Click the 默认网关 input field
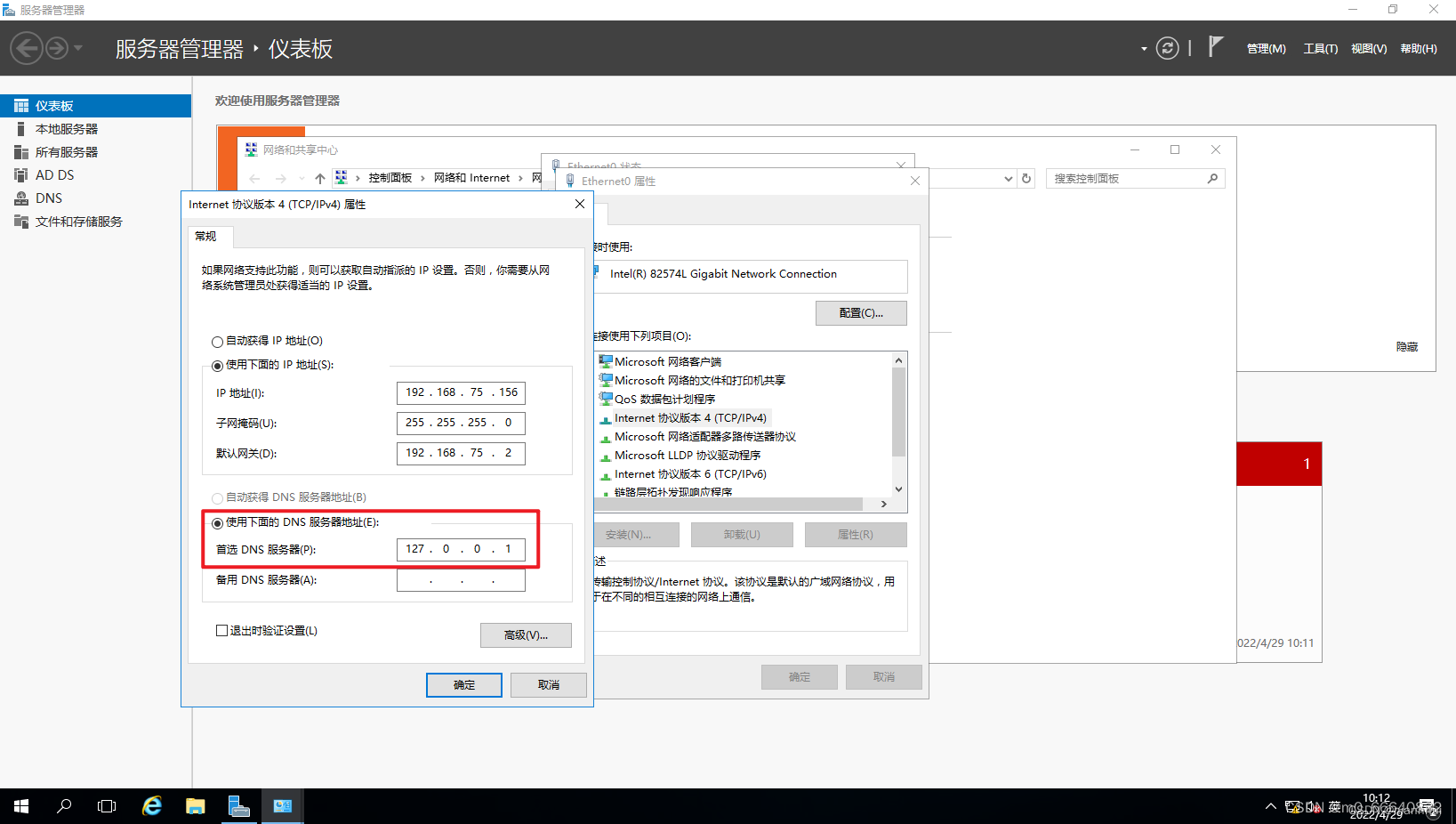This screenshot has width=1456, height=824. pyautogui.click(x=461, y=453)
